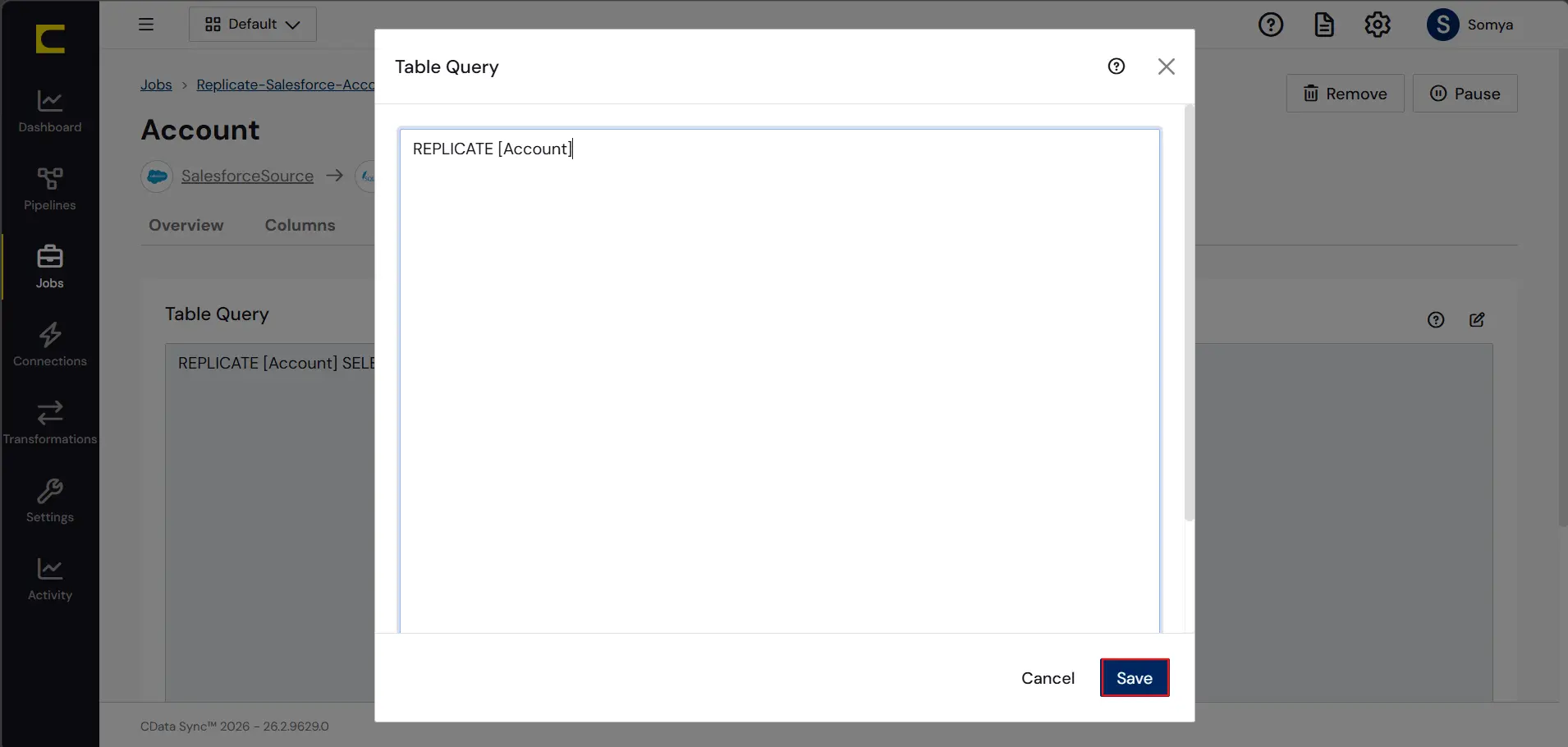Click the Salesforce source connection icon

[157, 176]
